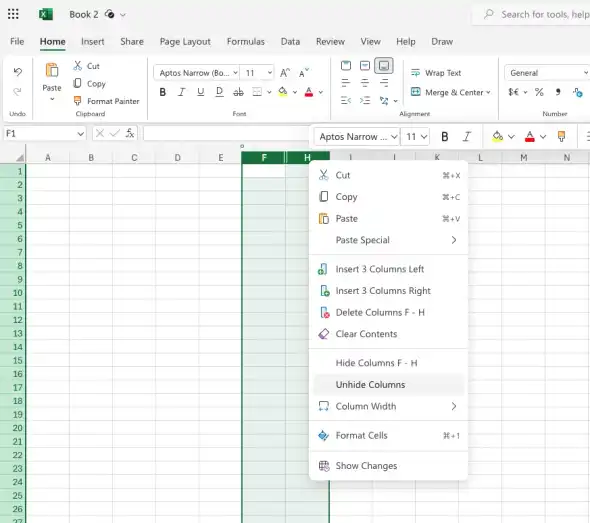This screenshot has height=523, width=590.
Task: Click ribbon fill color bucket
Action: click(283, 92)
